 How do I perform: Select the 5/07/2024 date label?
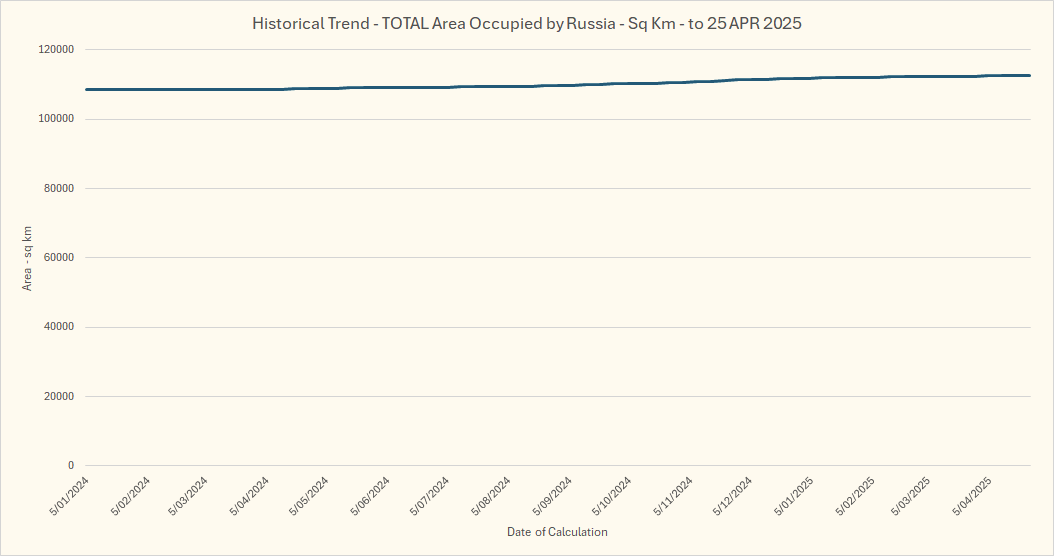point(430,496)
